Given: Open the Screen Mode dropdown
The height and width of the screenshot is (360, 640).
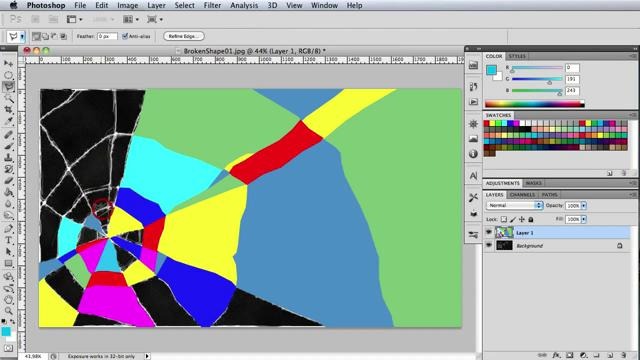Looking at the screenshot, I should (x=155, y=20).
